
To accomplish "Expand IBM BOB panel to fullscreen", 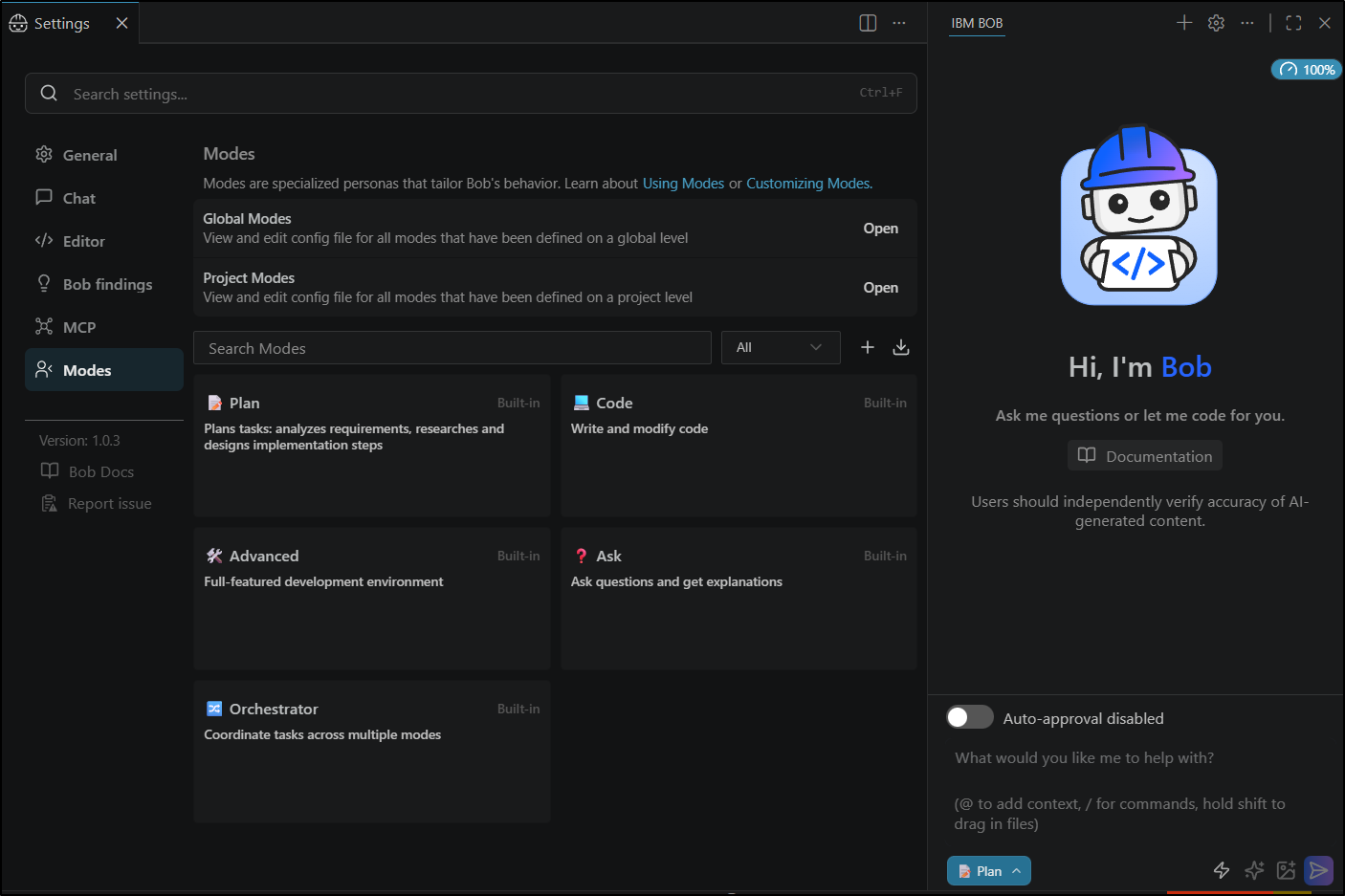I will pos(1293,23).
